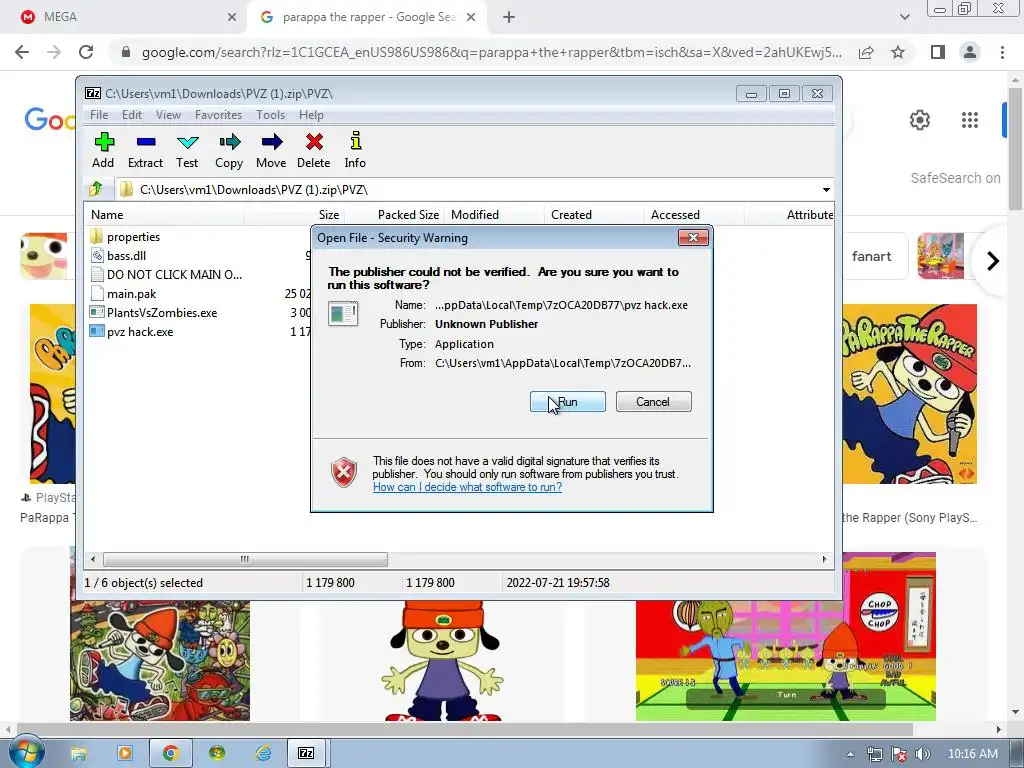Open the Tools menu in 7-Zip

(270, 115)
